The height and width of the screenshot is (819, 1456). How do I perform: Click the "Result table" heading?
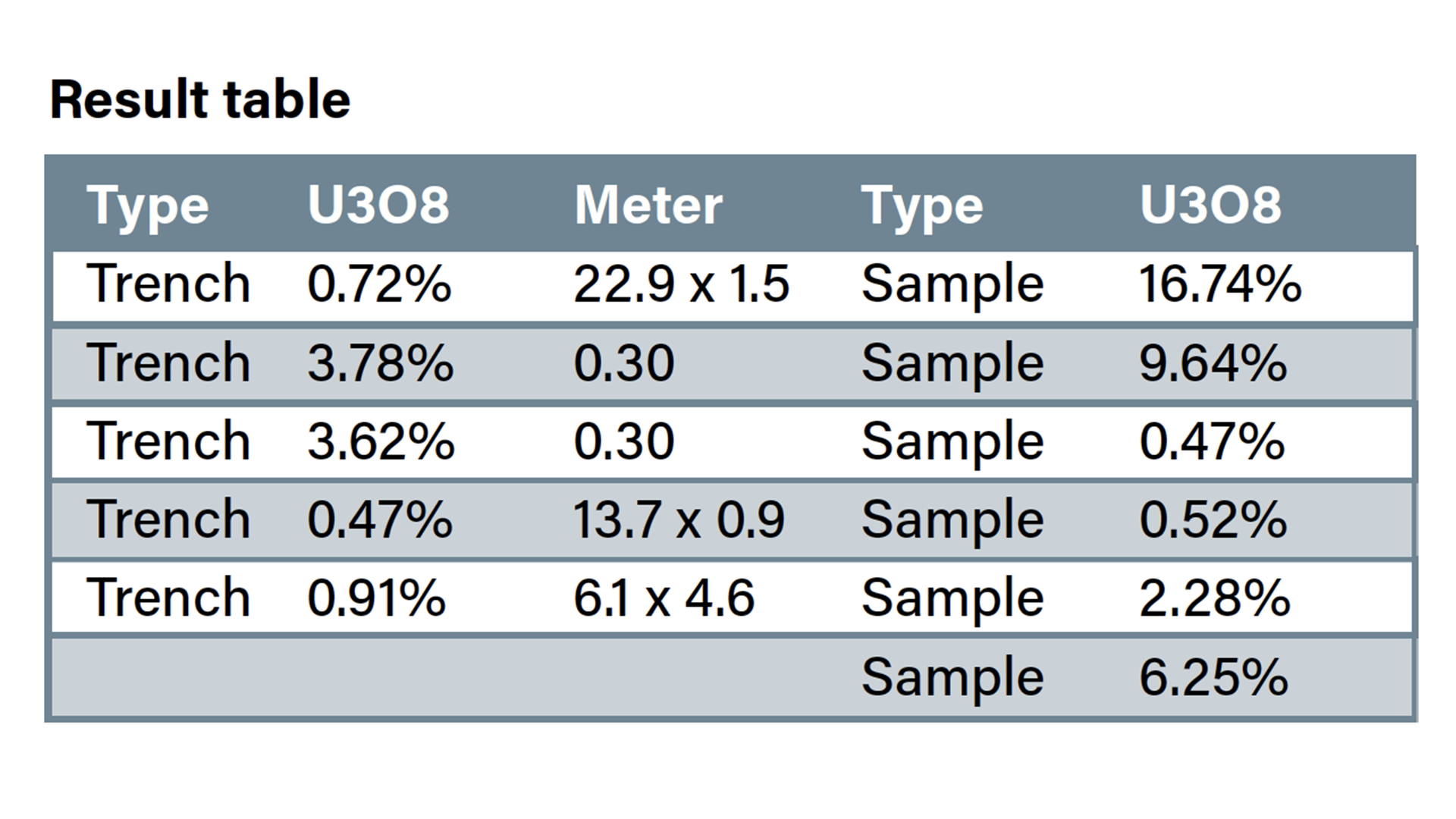coord(200,100)
